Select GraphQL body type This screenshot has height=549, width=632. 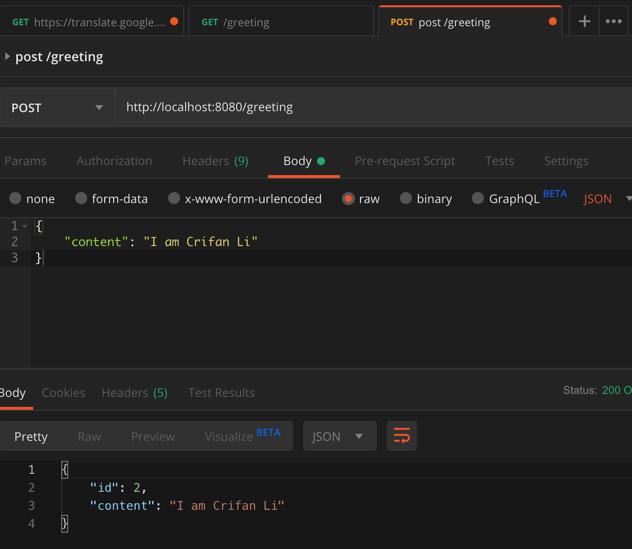(478, 198)
